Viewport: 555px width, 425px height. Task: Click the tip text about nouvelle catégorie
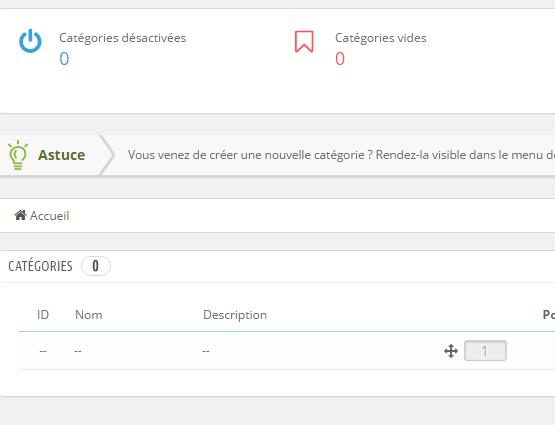341,155
